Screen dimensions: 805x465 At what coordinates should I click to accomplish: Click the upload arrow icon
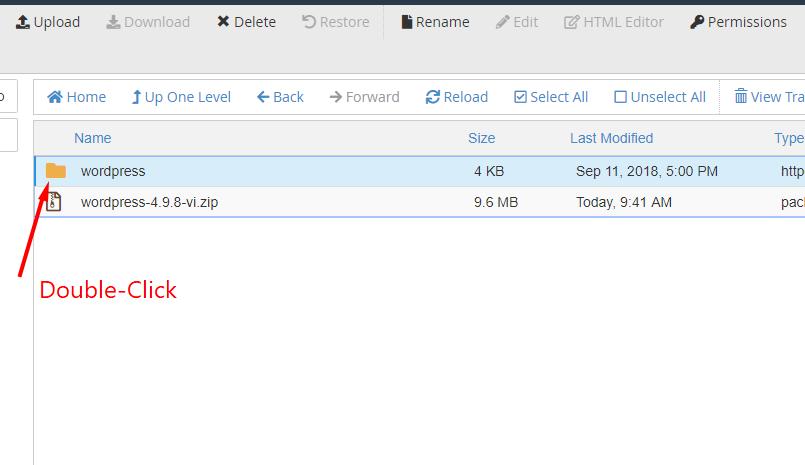23,22
